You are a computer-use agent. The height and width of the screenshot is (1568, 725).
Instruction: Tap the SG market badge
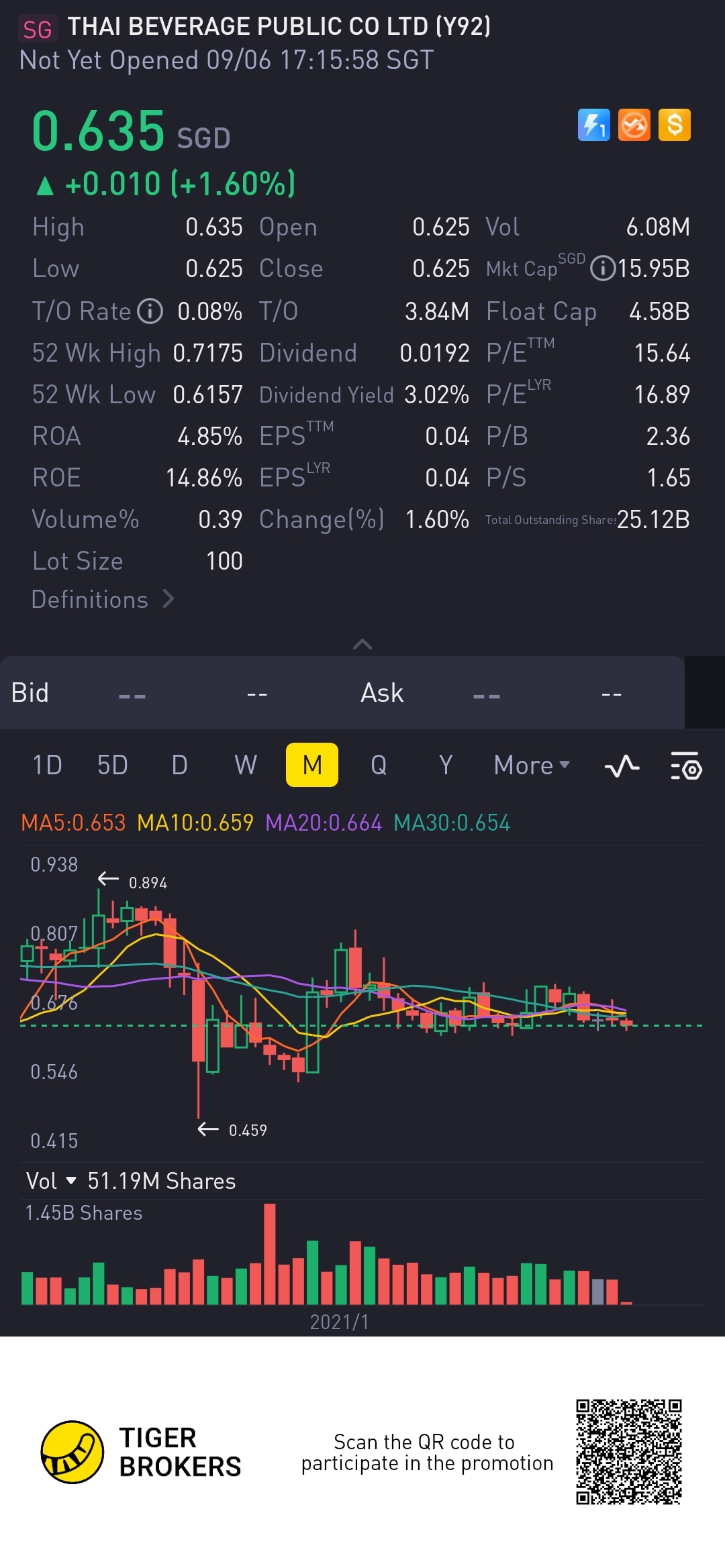coord(38,30)
